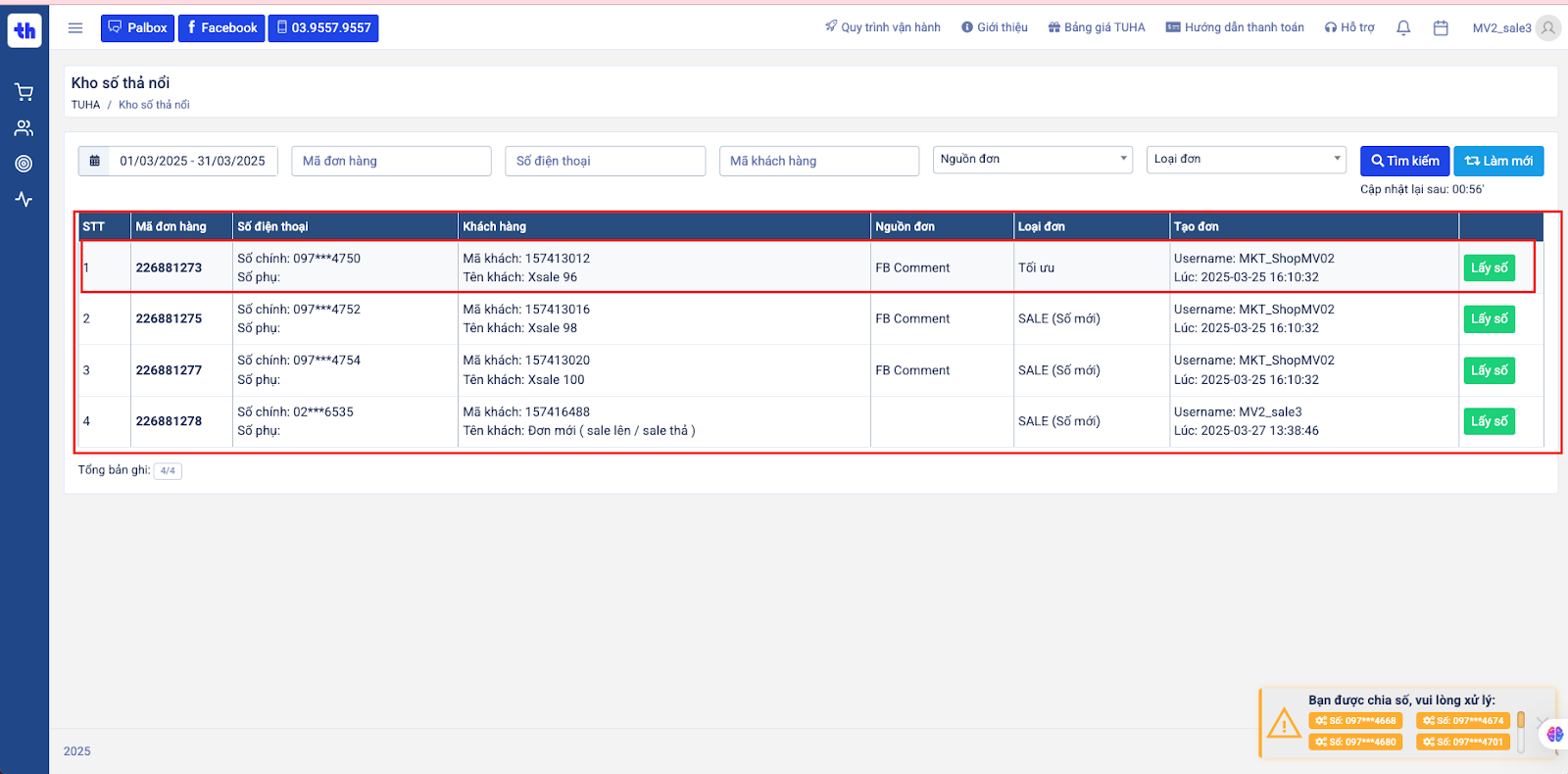The image size is (1568, 774).
Task: Open Palbox link
Action: coord(137,27)
